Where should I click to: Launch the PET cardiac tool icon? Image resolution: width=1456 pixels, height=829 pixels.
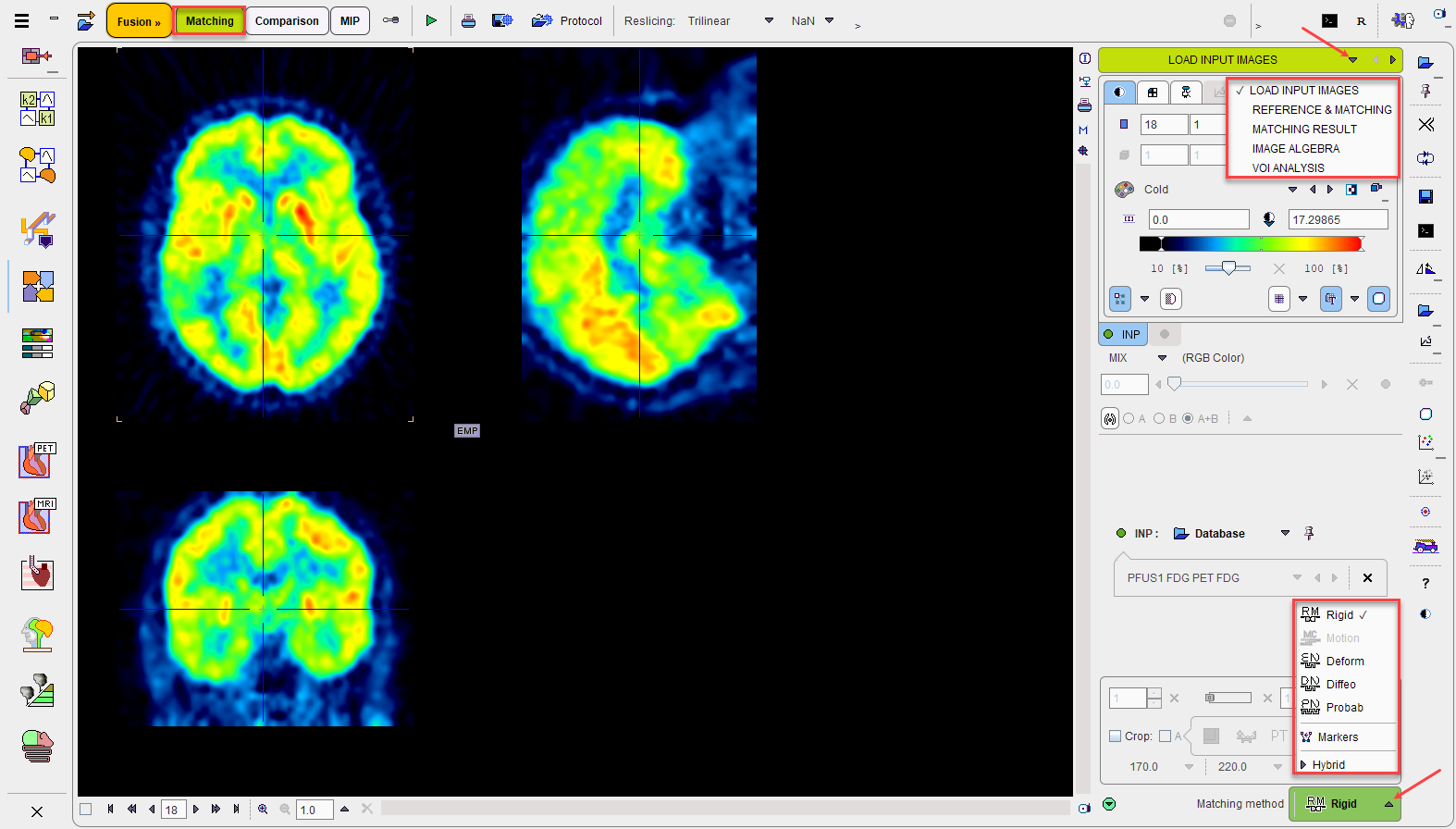coord(37,460)
